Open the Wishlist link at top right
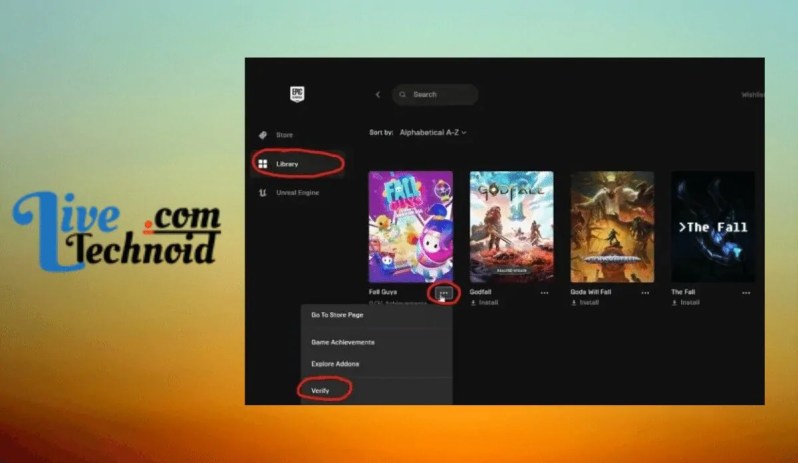 click(753, 95)
